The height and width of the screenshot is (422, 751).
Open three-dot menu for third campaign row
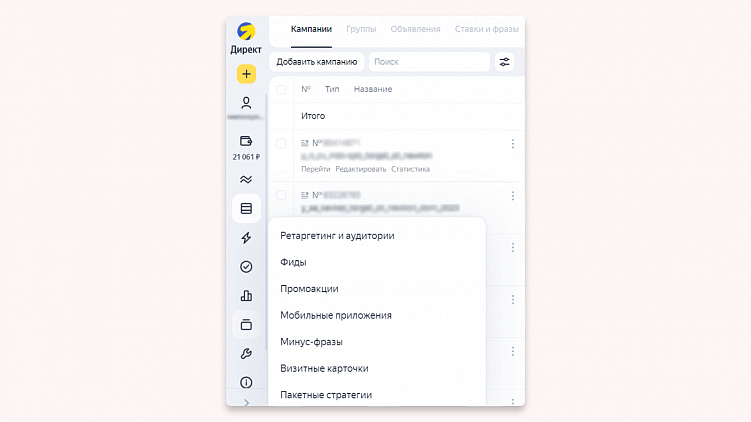[512, 248]
